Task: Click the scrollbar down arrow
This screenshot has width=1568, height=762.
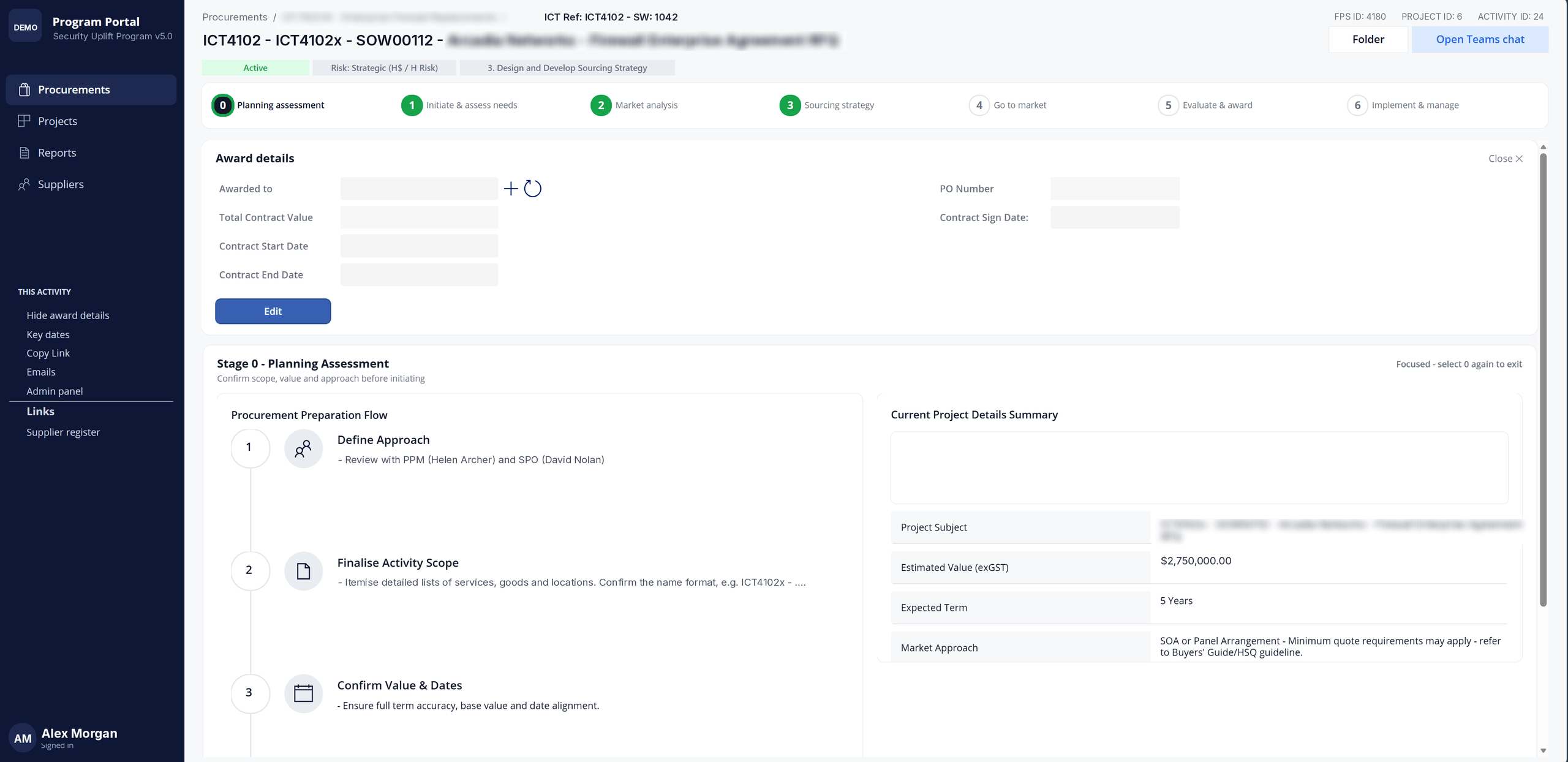Action: pos(1543,750)
